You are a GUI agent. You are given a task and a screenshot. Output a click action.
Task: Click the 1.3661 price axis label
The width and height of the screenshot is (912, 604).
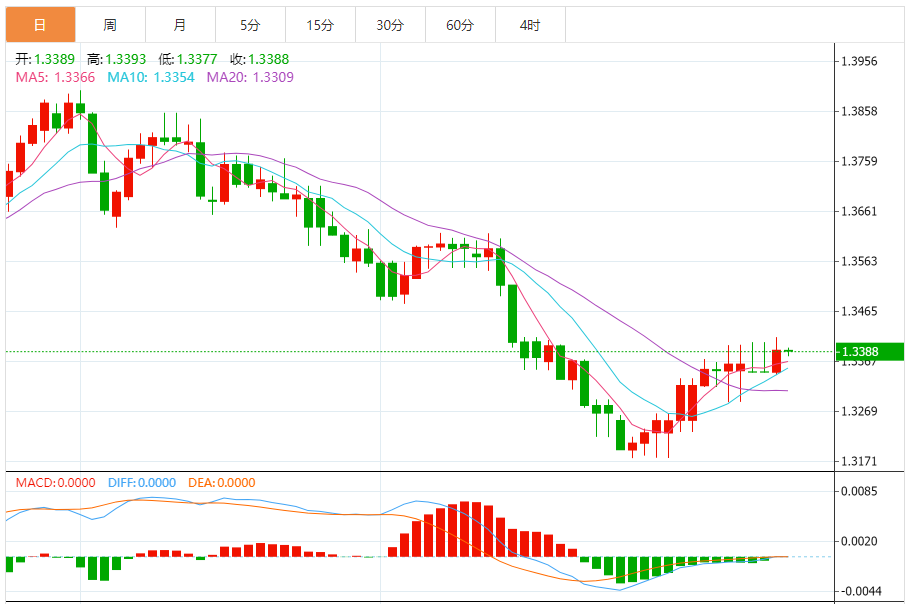pos(859,212)
